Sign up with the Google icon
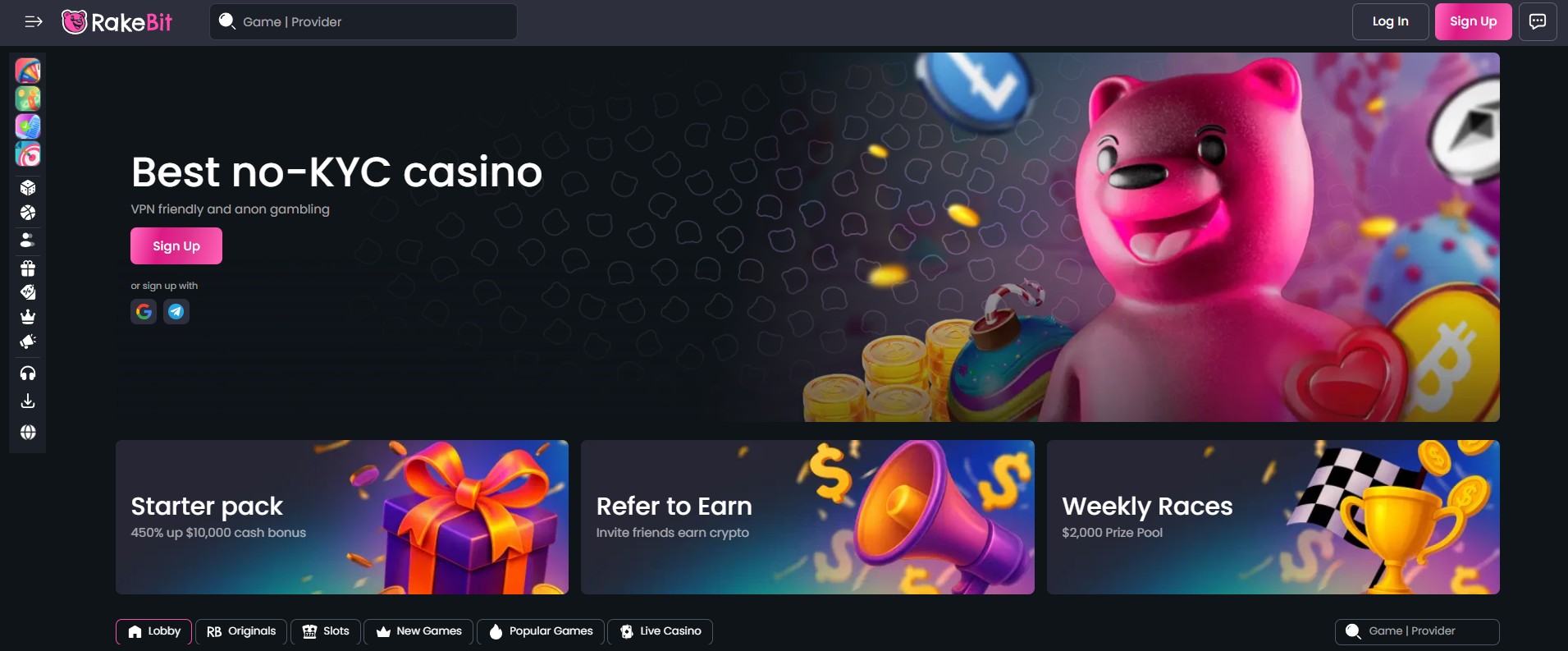Screen dimensions: 1568x651 pos(144,311)
